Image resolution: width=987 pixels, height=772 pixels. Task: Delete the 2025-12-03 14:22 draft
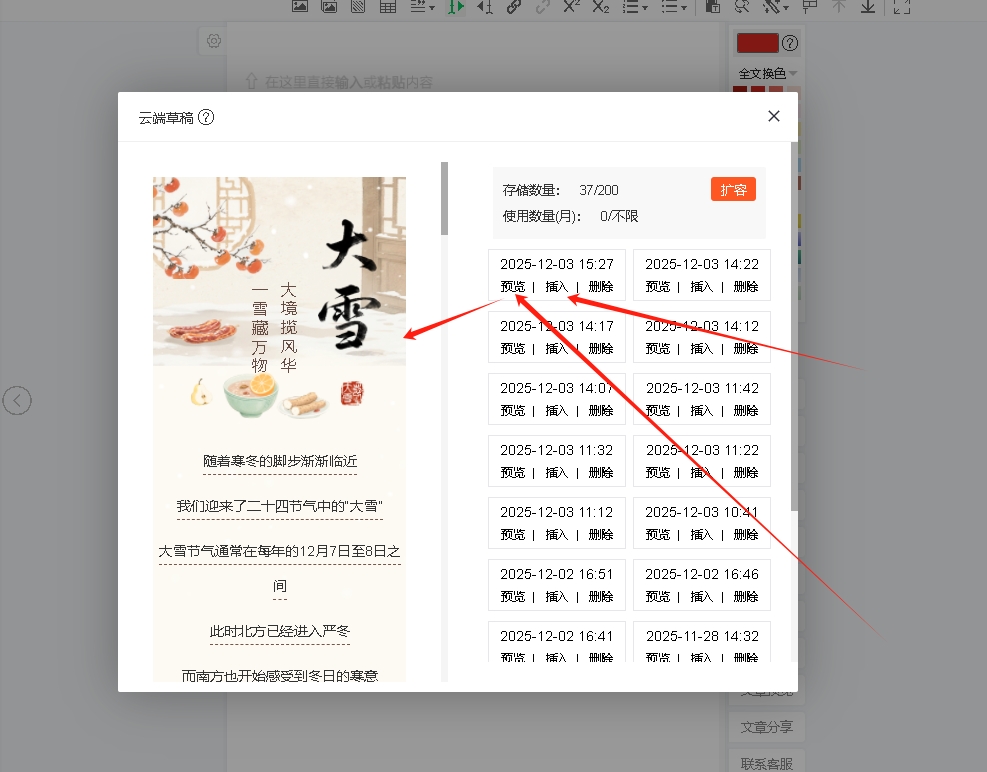click(x=745, y=287)
